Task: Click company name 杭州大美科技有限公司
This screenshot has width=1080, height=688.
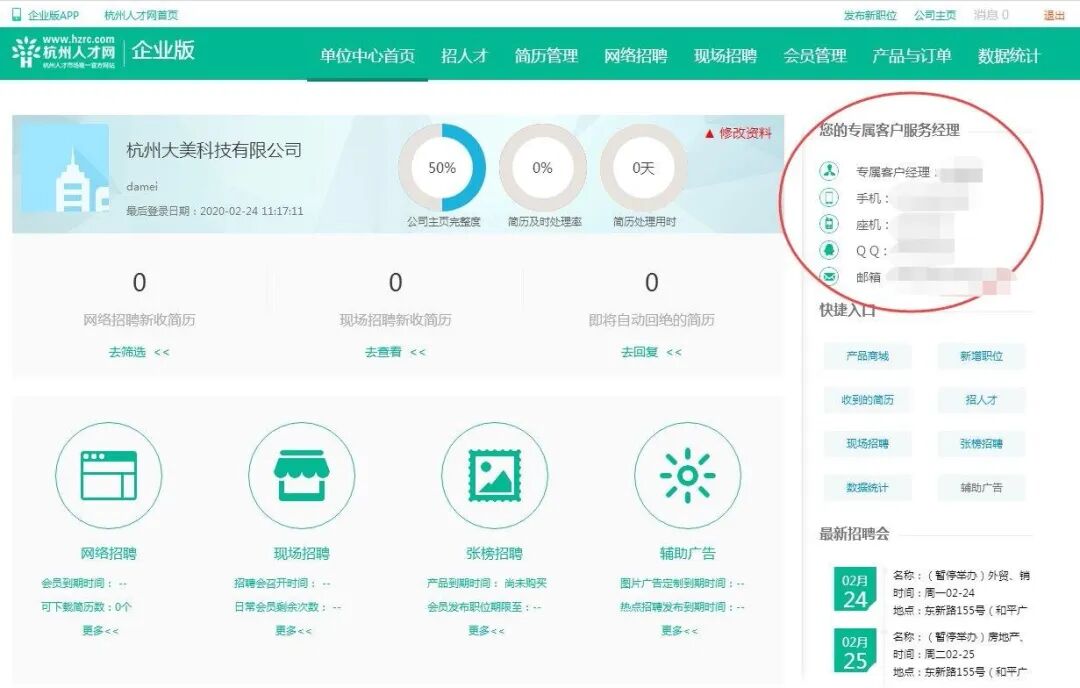Action: [x=214, y=150]
